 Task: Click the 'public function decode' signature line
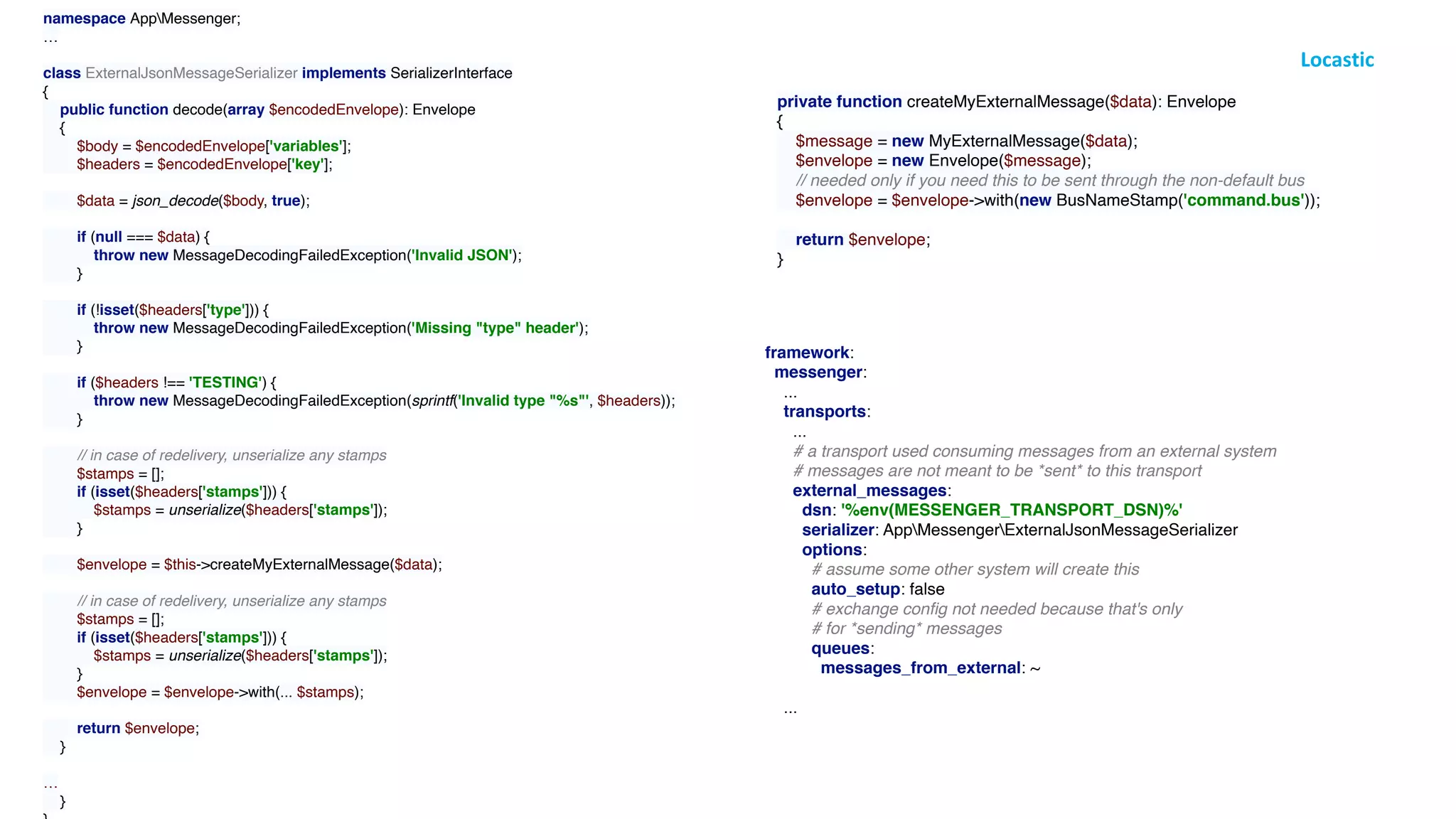[267, 109]
